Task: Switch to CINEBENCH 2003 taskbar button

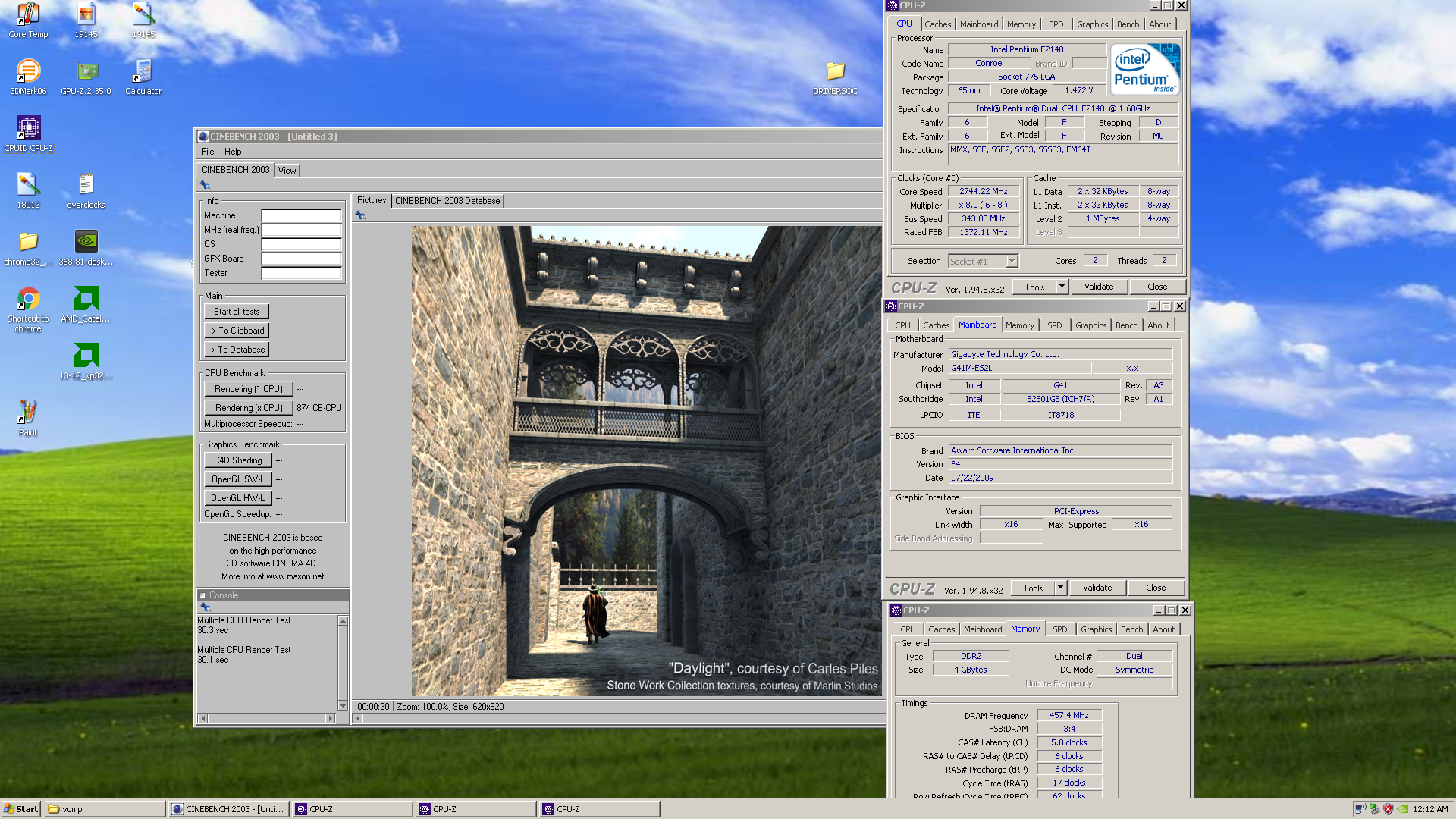Action: (x=228, y=809)
